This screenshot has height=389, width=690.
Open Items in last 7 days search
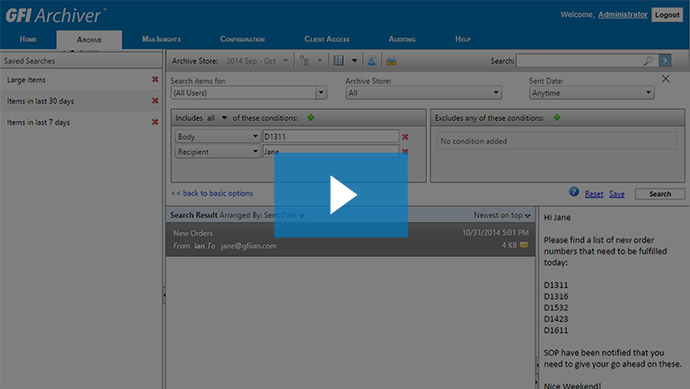click(38, 122)
